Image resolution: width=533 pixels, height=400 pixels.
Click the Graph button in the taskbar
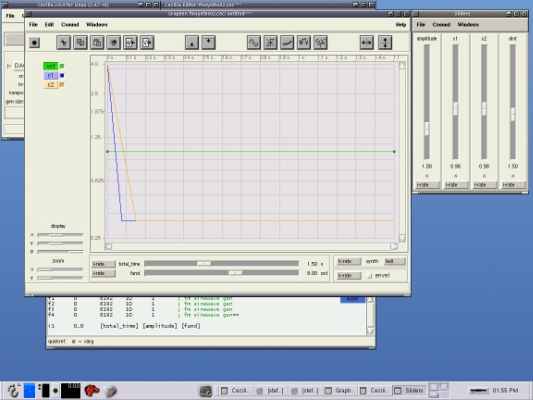tap(338, 390)
